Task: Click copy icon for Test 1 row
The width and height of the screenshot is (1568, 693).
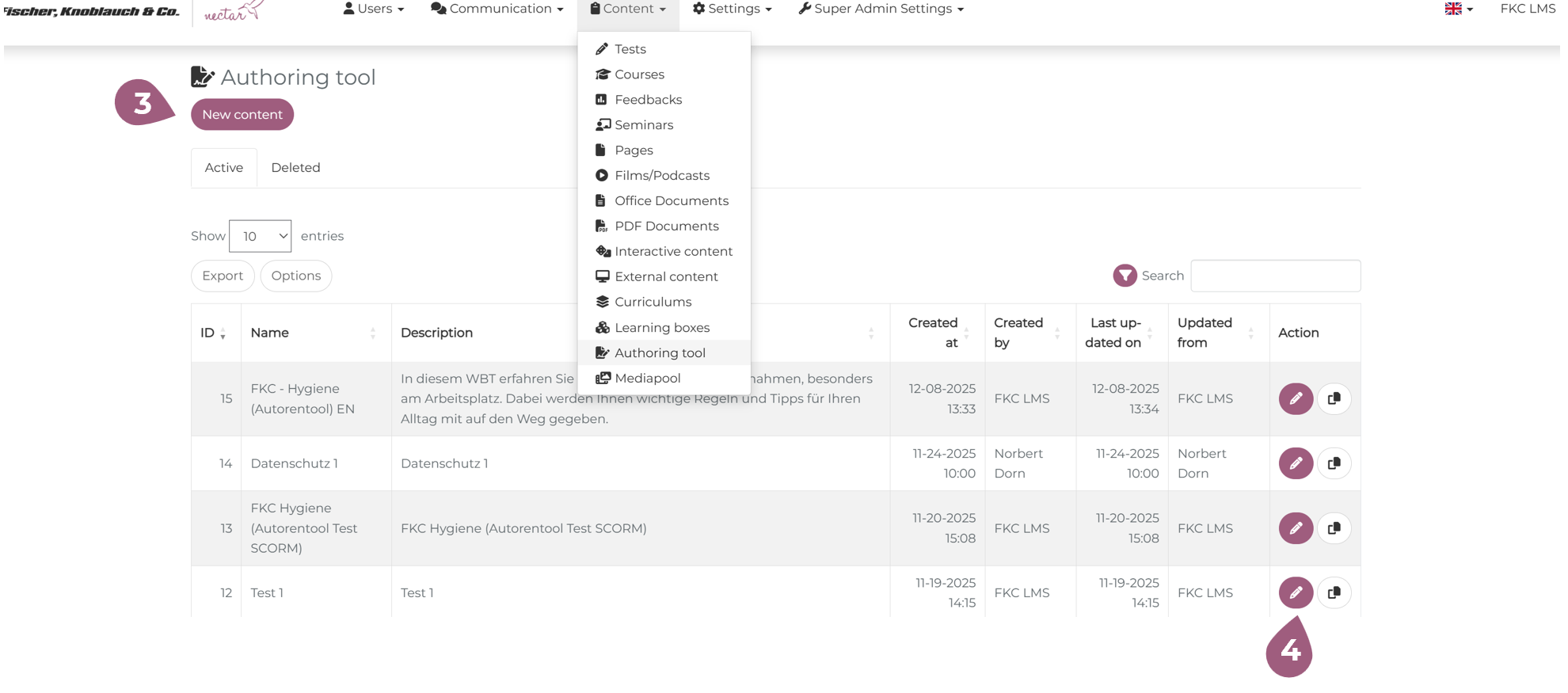Action: click(1334, 592)
